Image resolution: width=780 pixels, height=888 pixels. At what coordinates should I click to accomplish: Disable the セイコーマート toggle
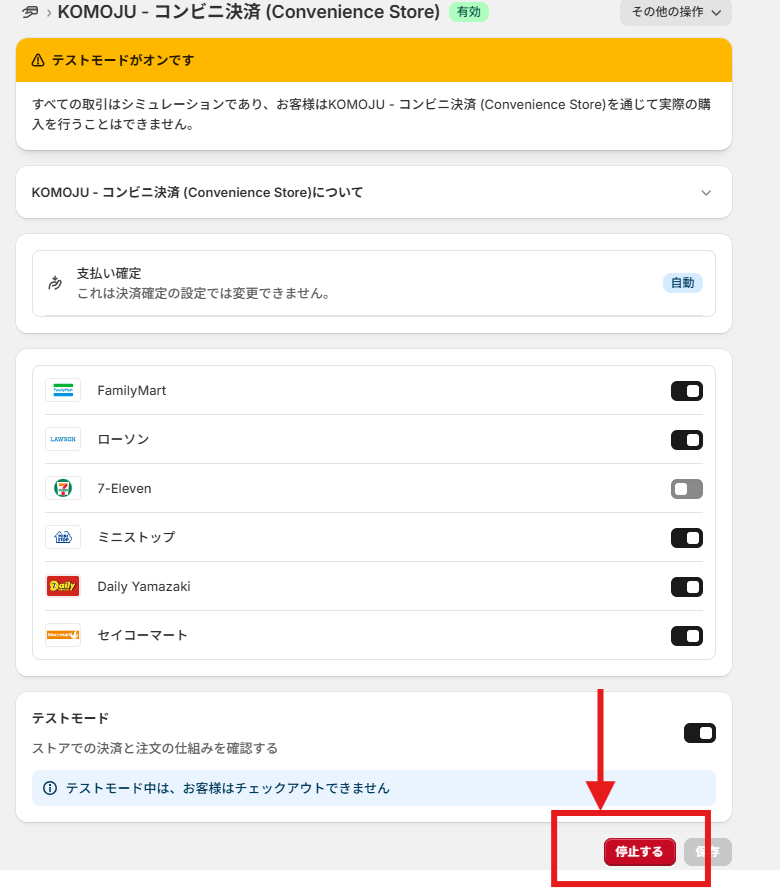pos(687,636)
